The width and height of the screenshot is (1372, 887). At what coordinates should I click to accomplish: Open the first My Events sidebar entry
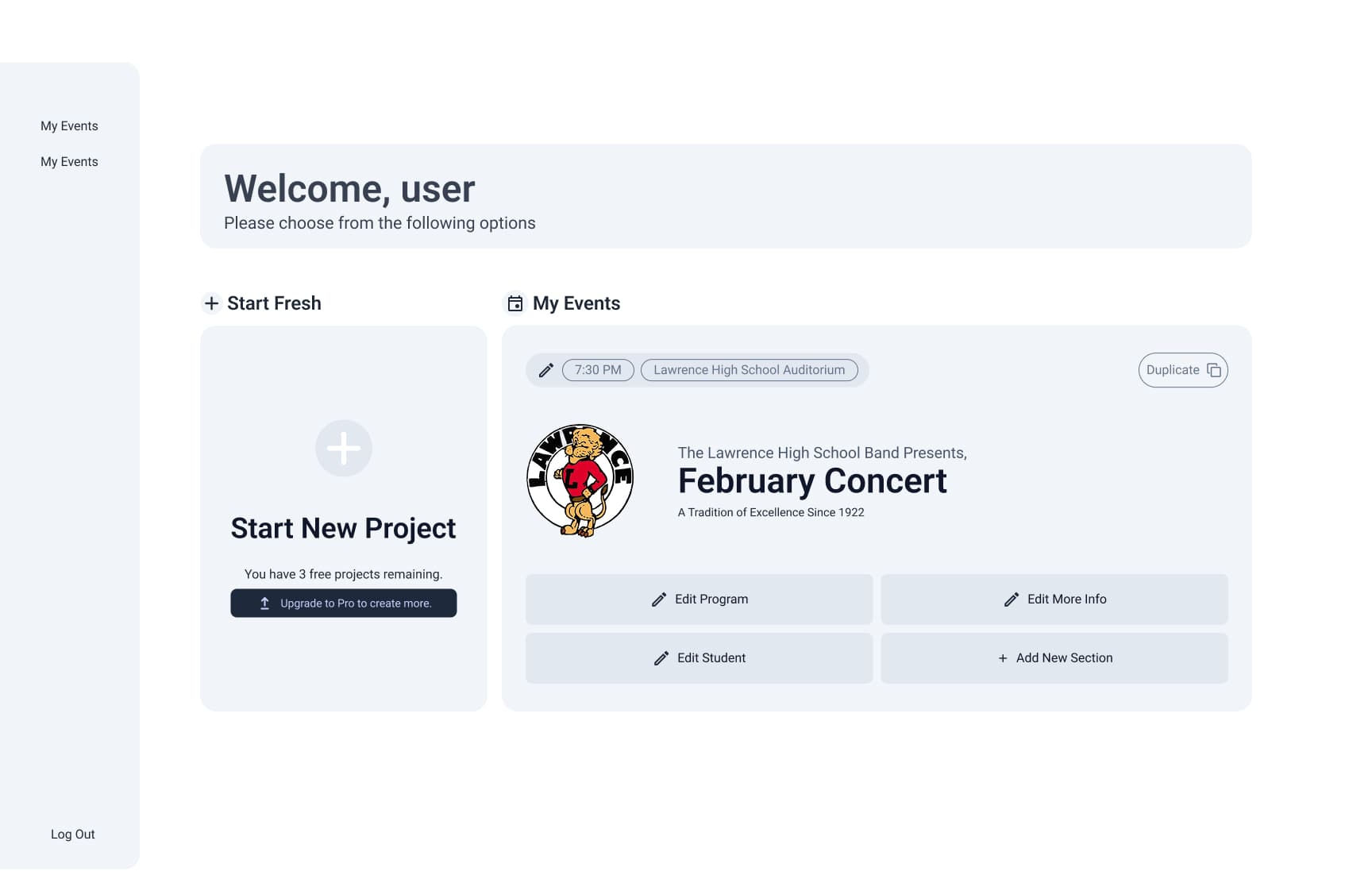pyautogui.click(x=69, y=125)
